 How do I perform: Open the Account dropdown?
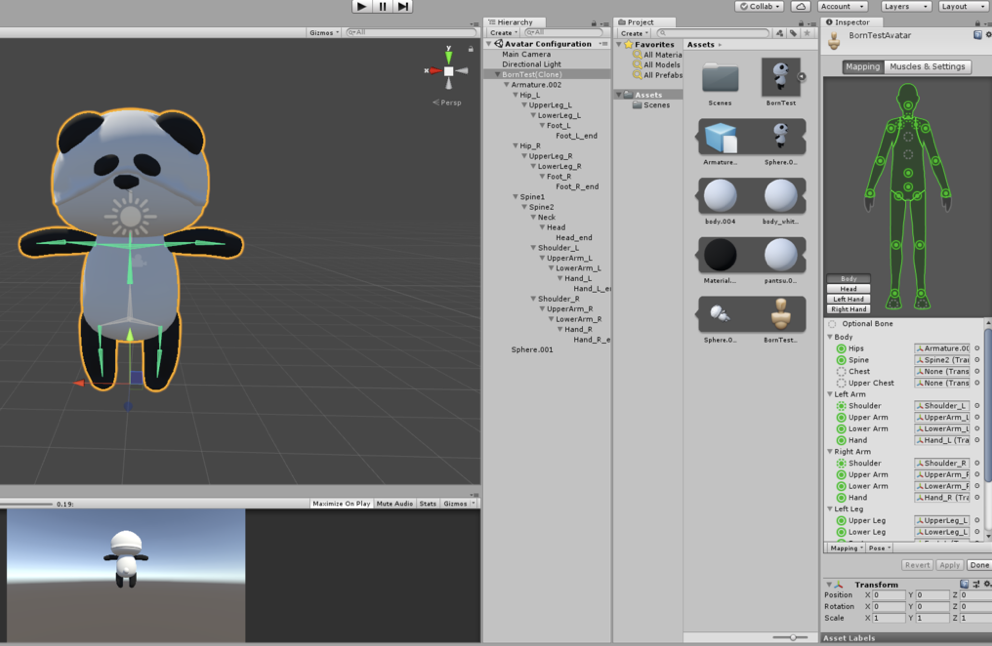(x=843, y=6)
